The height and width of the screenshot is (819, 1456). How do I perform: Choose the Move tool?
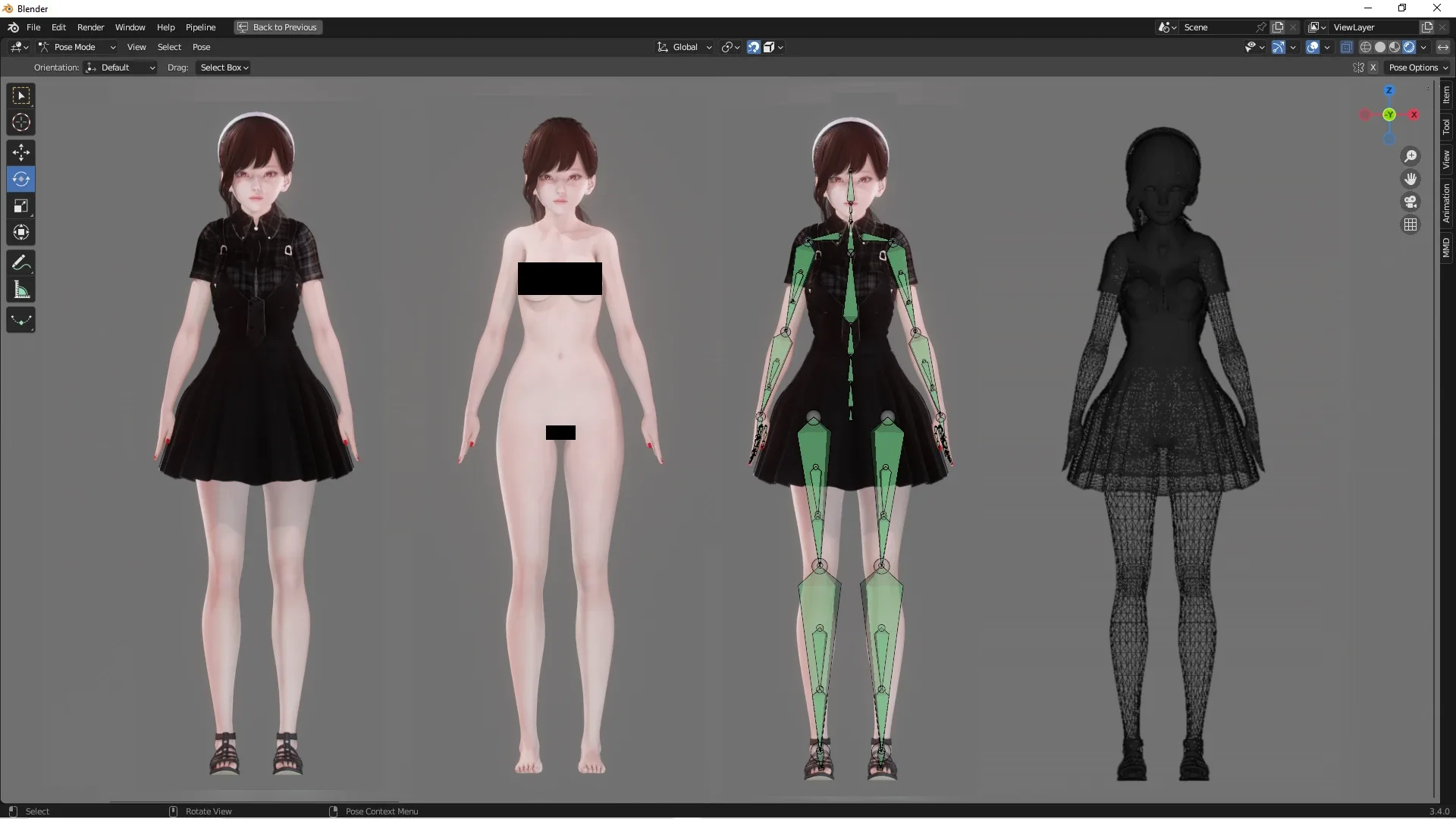pos(21,152)
